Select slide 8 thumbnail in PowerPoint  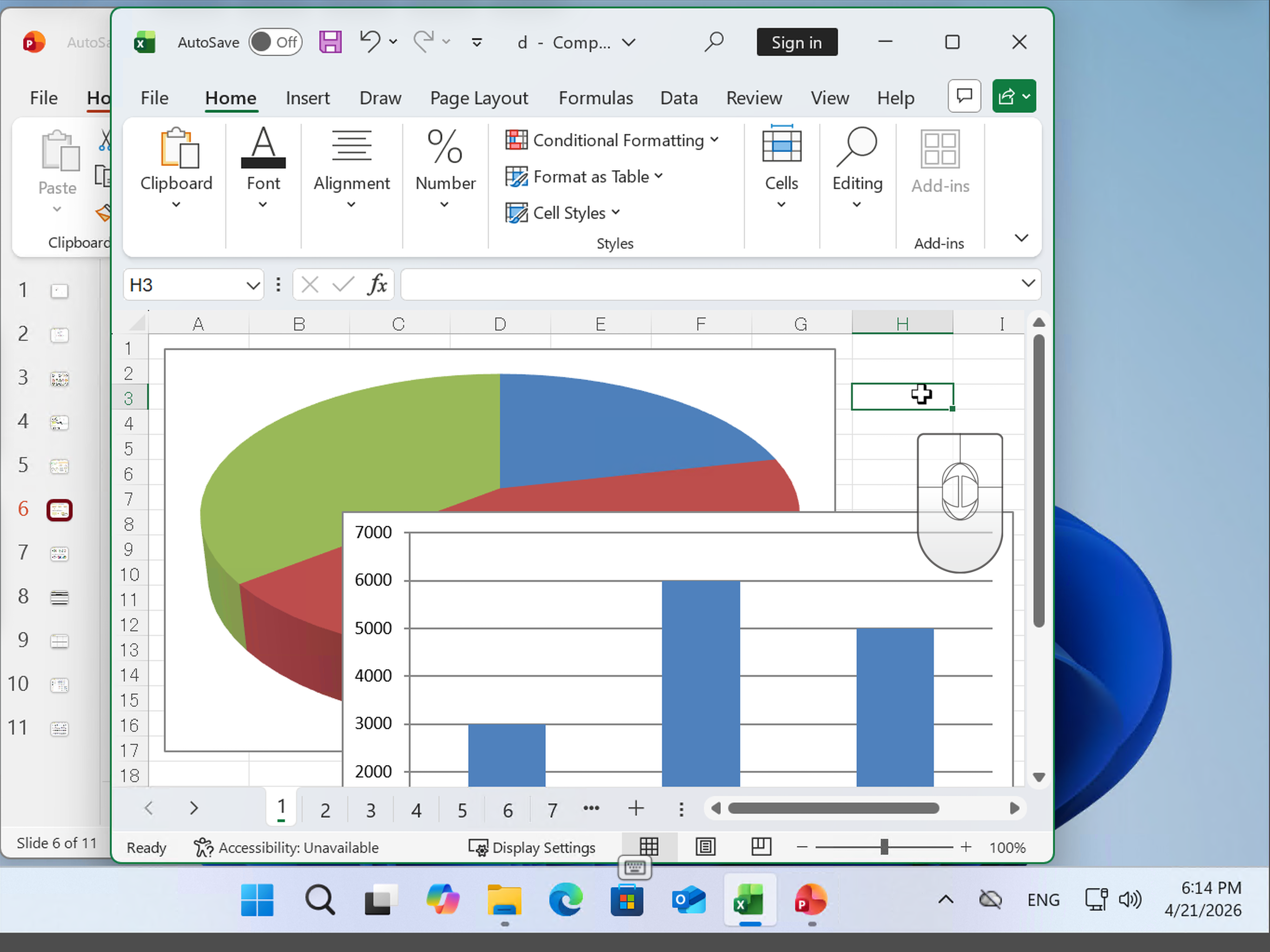pos(59,598)
